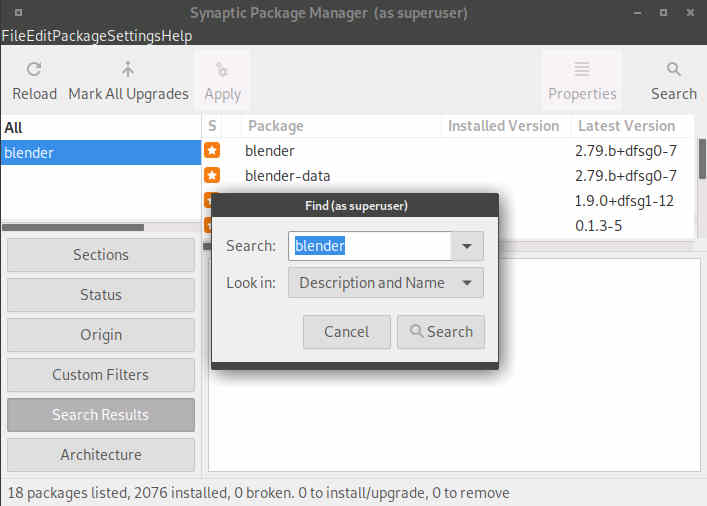Click the Search button in the Find dialog
Screen dimensions: 707x506
pos(441,332)
